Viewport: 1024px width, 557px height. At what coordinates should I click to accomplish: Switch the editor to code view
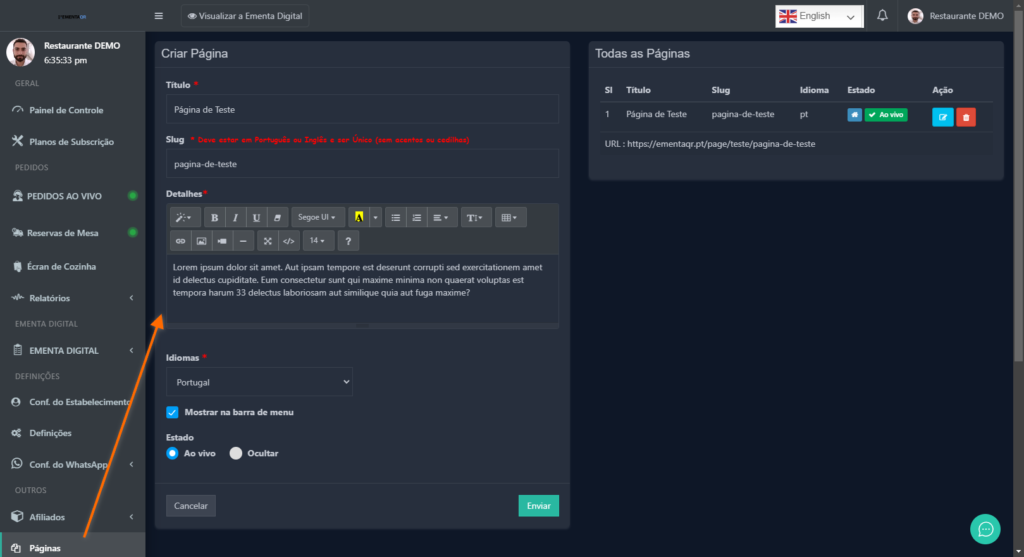click(x=288, y=241)
